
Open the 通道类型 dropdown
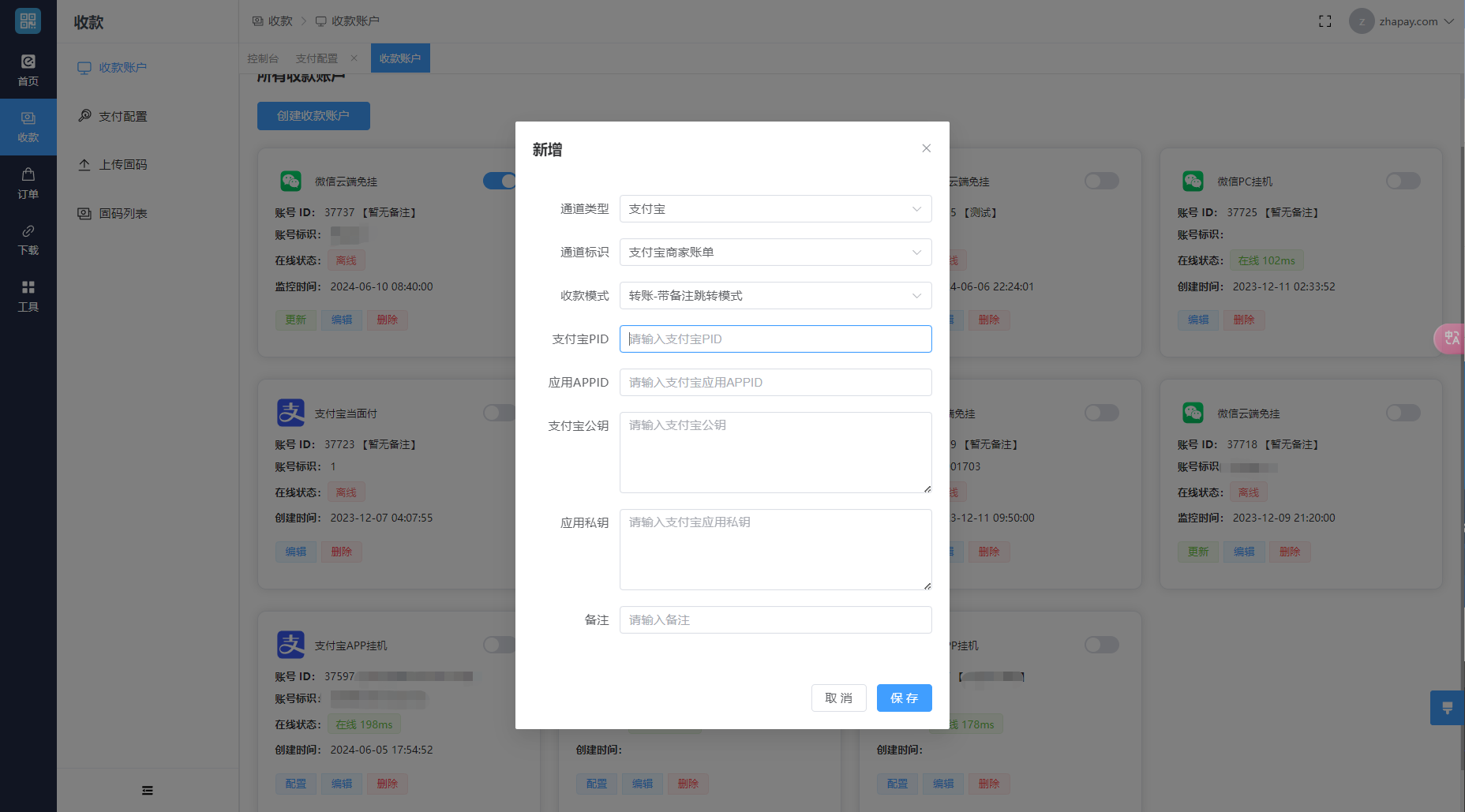[x=775, y=209]
